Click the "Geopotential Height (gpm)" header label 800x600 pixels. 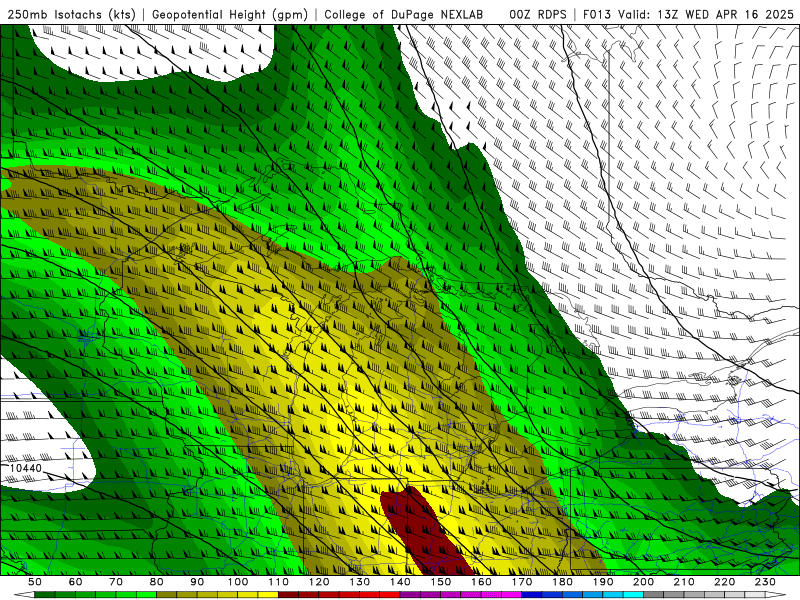coord(230,15)
